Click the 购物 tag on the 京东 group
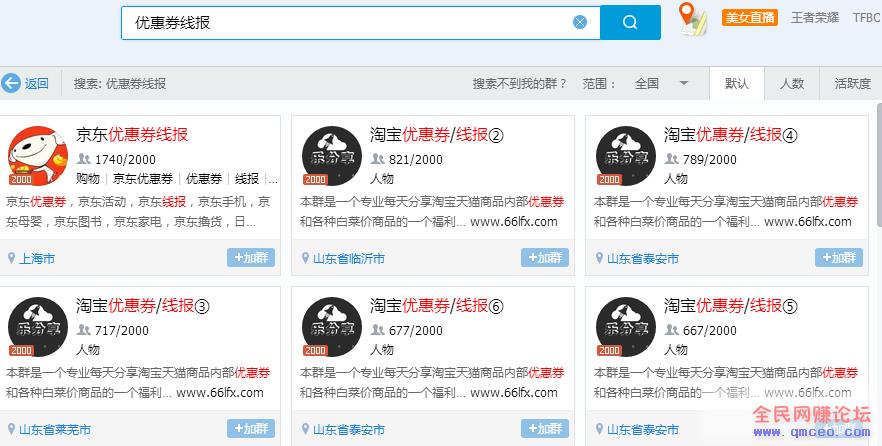Image resolution: width=882 pixels, height=446 pixels. (88, 179)
